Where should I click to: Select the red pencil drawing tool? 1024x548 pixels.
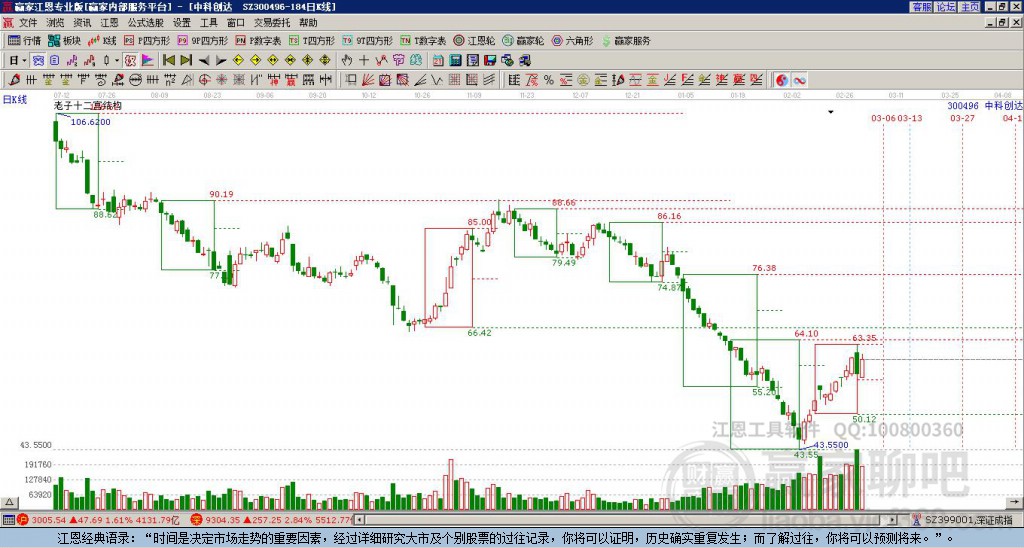point(14,80)
